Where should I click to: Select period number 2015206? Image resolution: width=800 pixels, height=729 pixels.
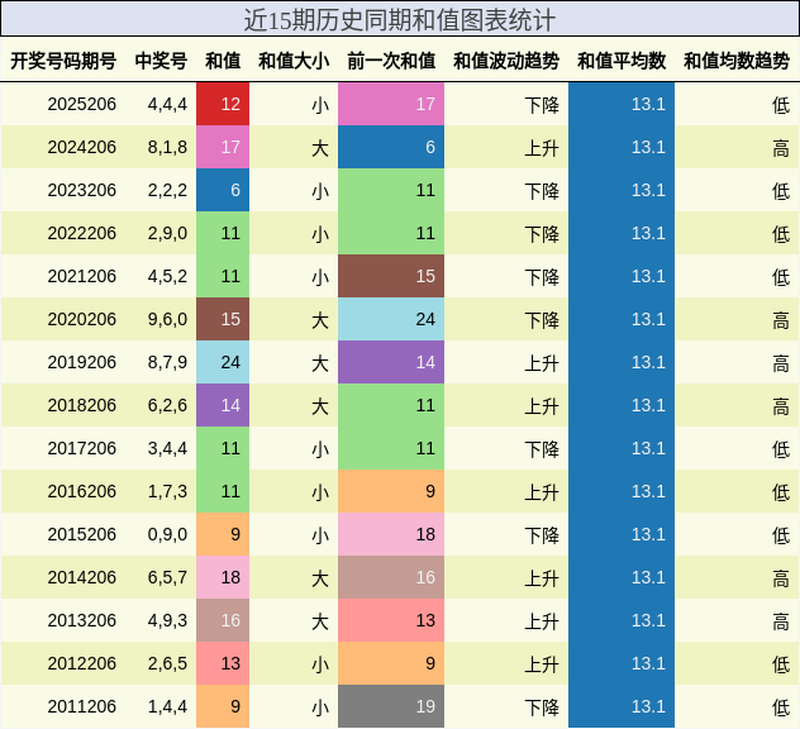(82, 534)
